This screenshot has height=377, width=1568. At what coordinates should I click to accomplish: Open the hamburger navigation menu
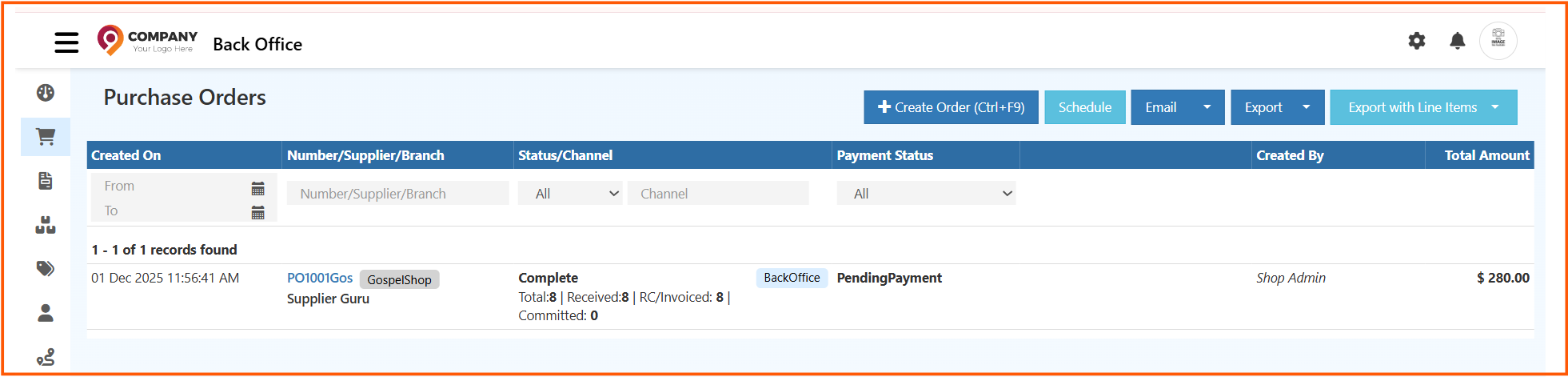pyautogui.click(x=66, y=42)
